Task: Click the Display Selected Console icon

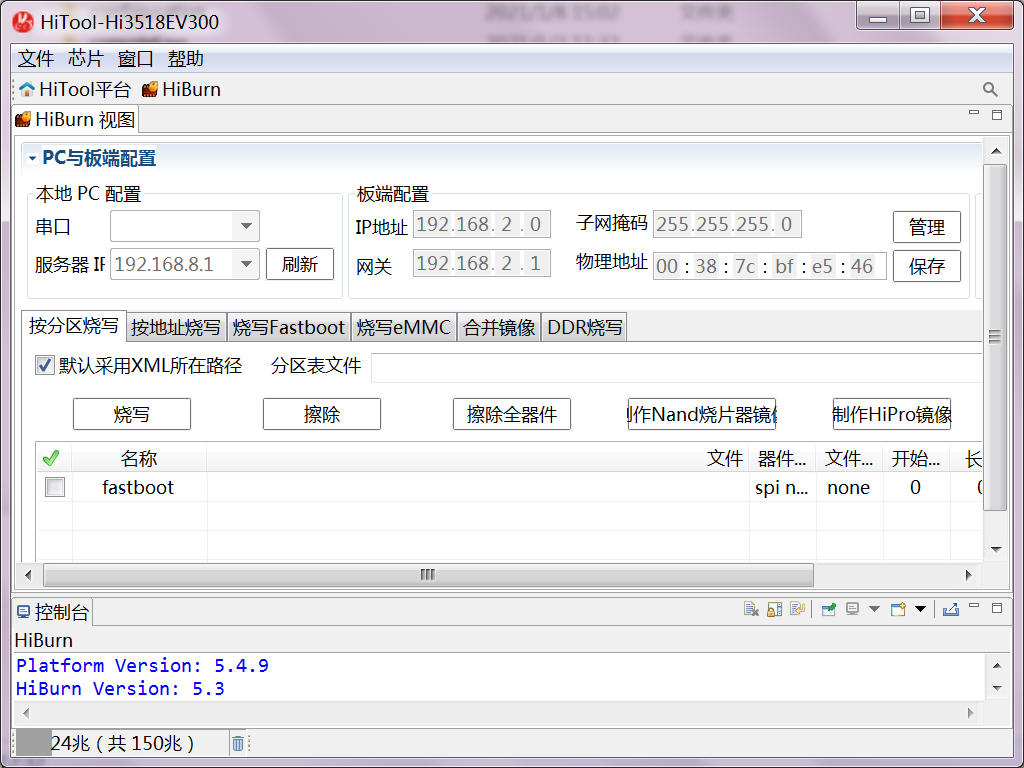Action: (x=852, y=609)
